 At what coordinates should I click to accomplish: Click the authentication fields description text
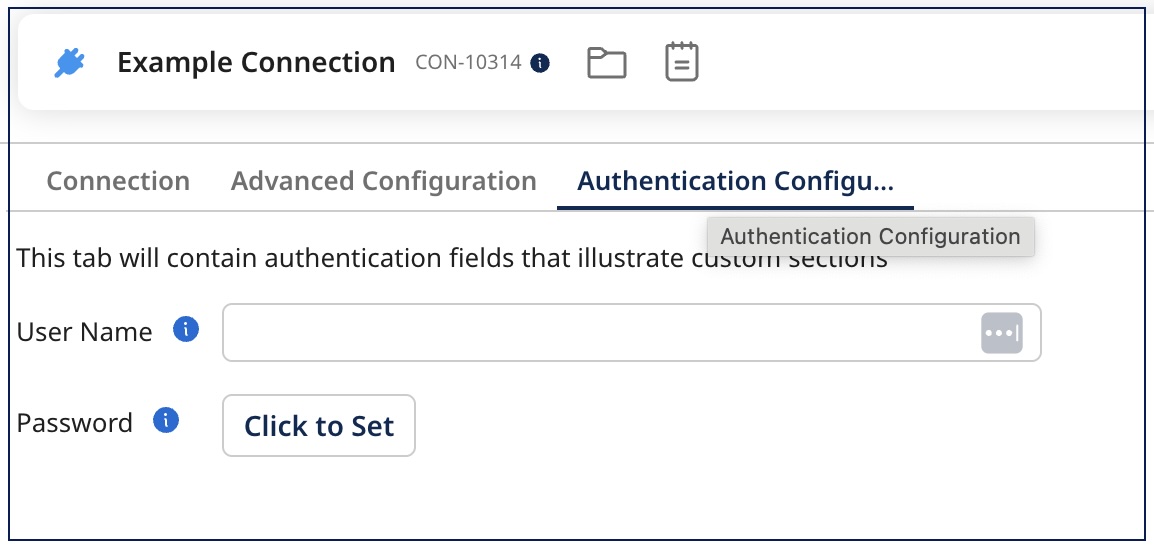[350, 259]
